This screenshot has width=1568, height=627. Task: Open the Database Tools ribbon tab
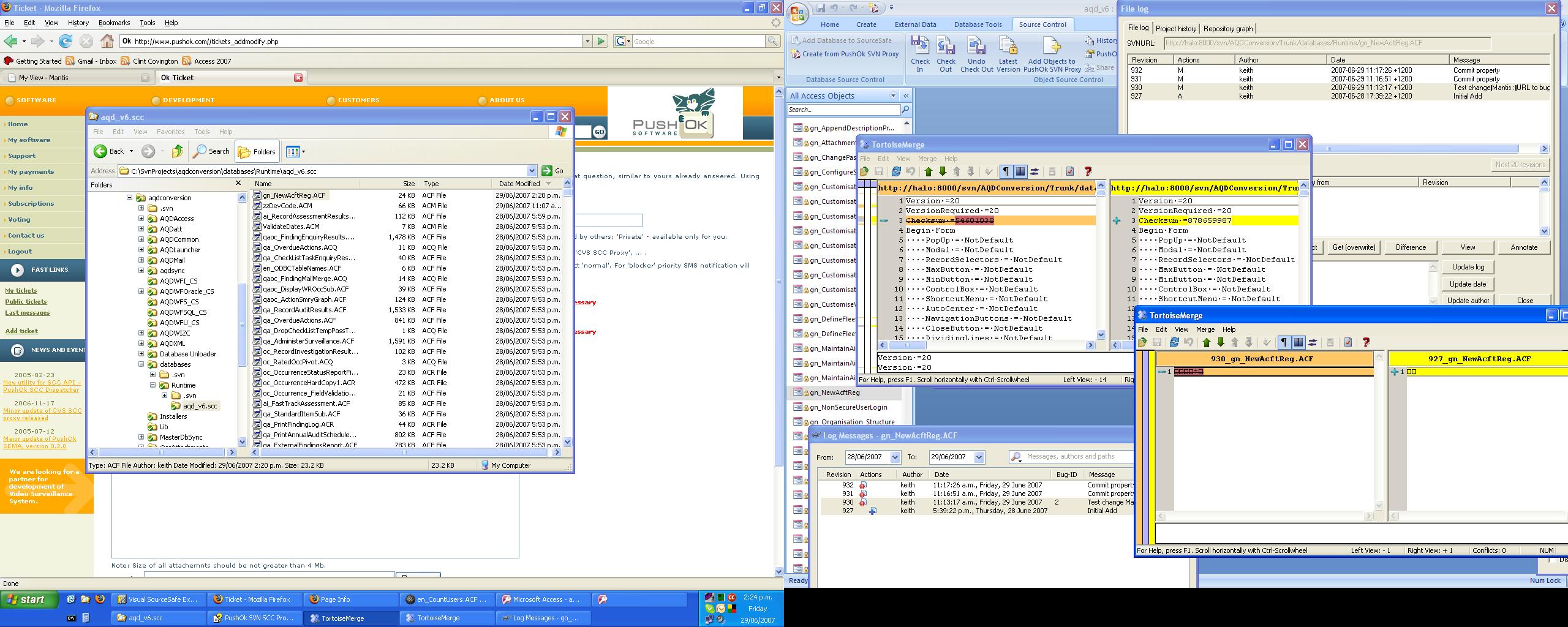point(978,24)
